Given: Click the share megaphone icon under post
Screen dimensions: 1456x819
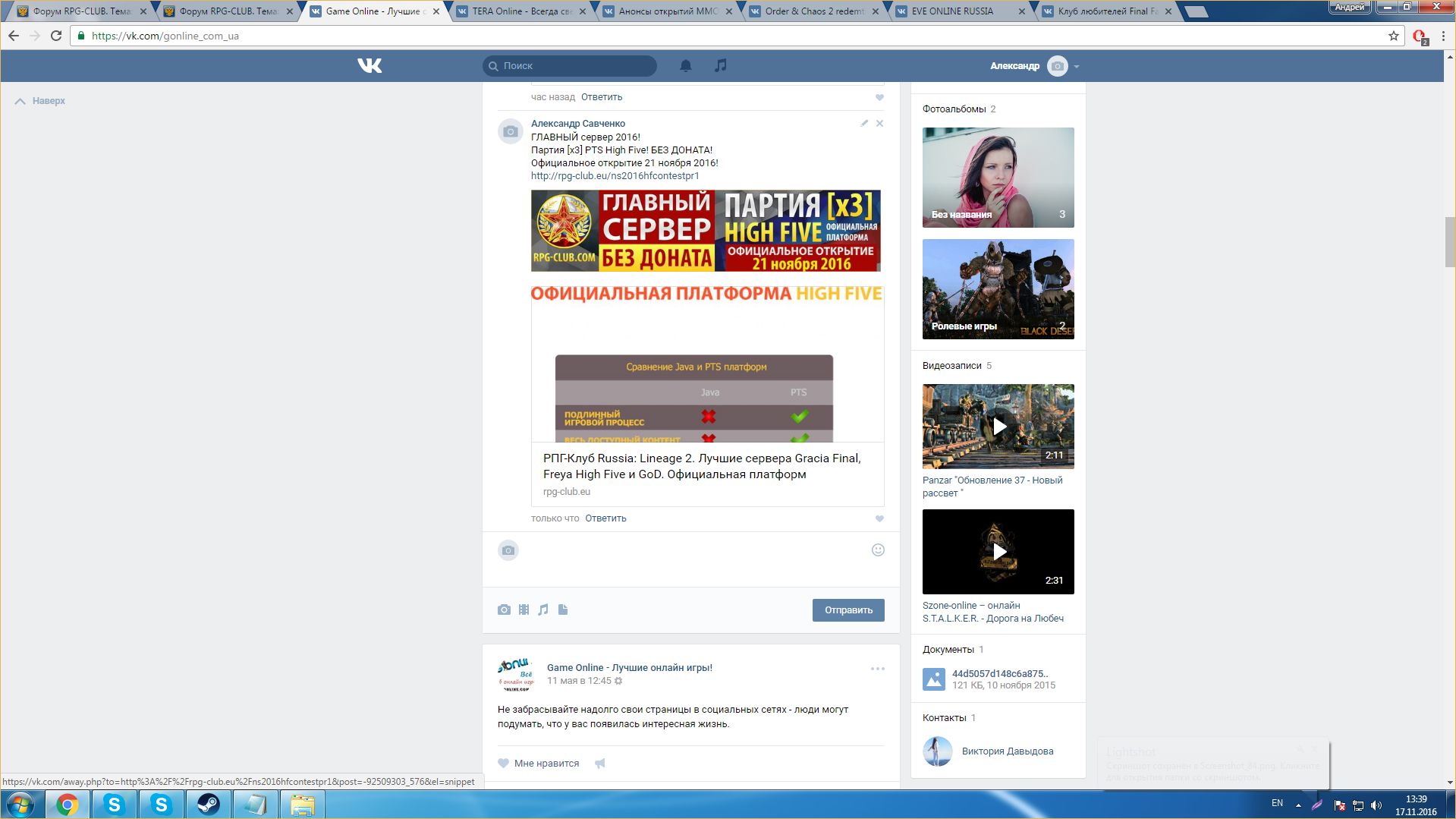Looking at the screenshot, I should [x=600, y=764].
